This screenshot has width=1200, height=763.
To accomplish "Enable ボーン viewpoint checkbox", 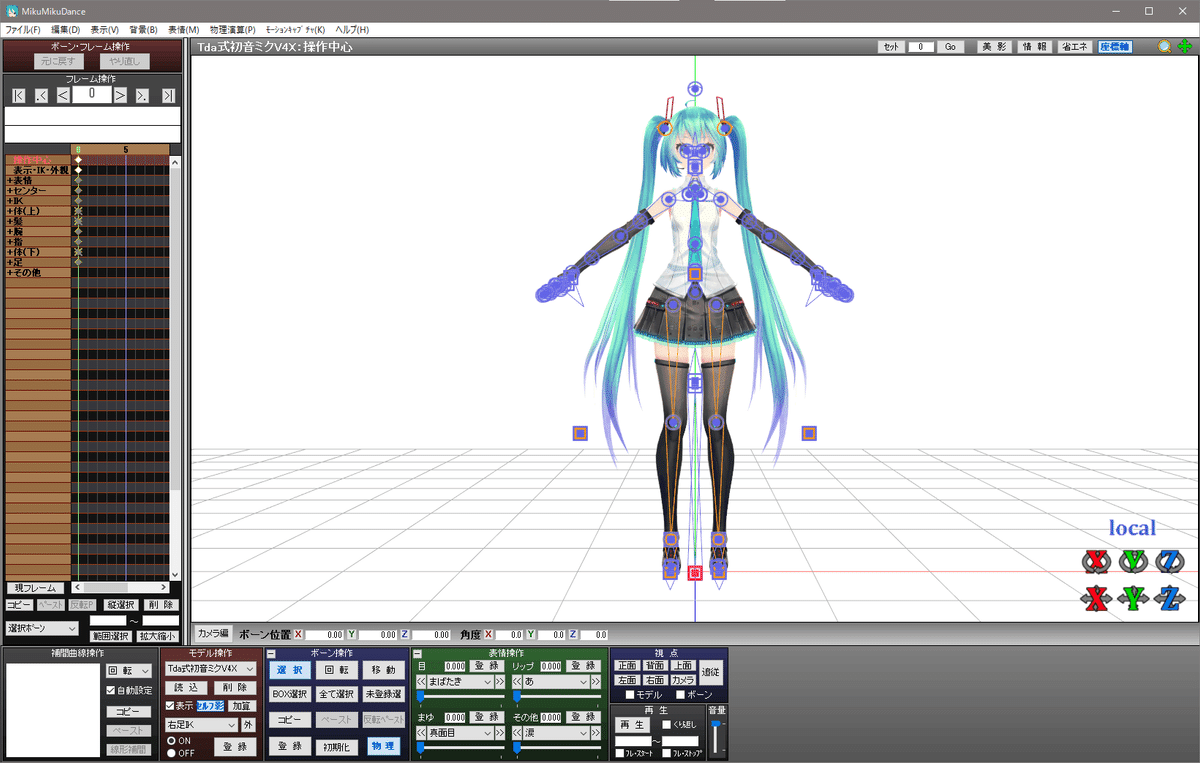I will click(x=681, y=694).
